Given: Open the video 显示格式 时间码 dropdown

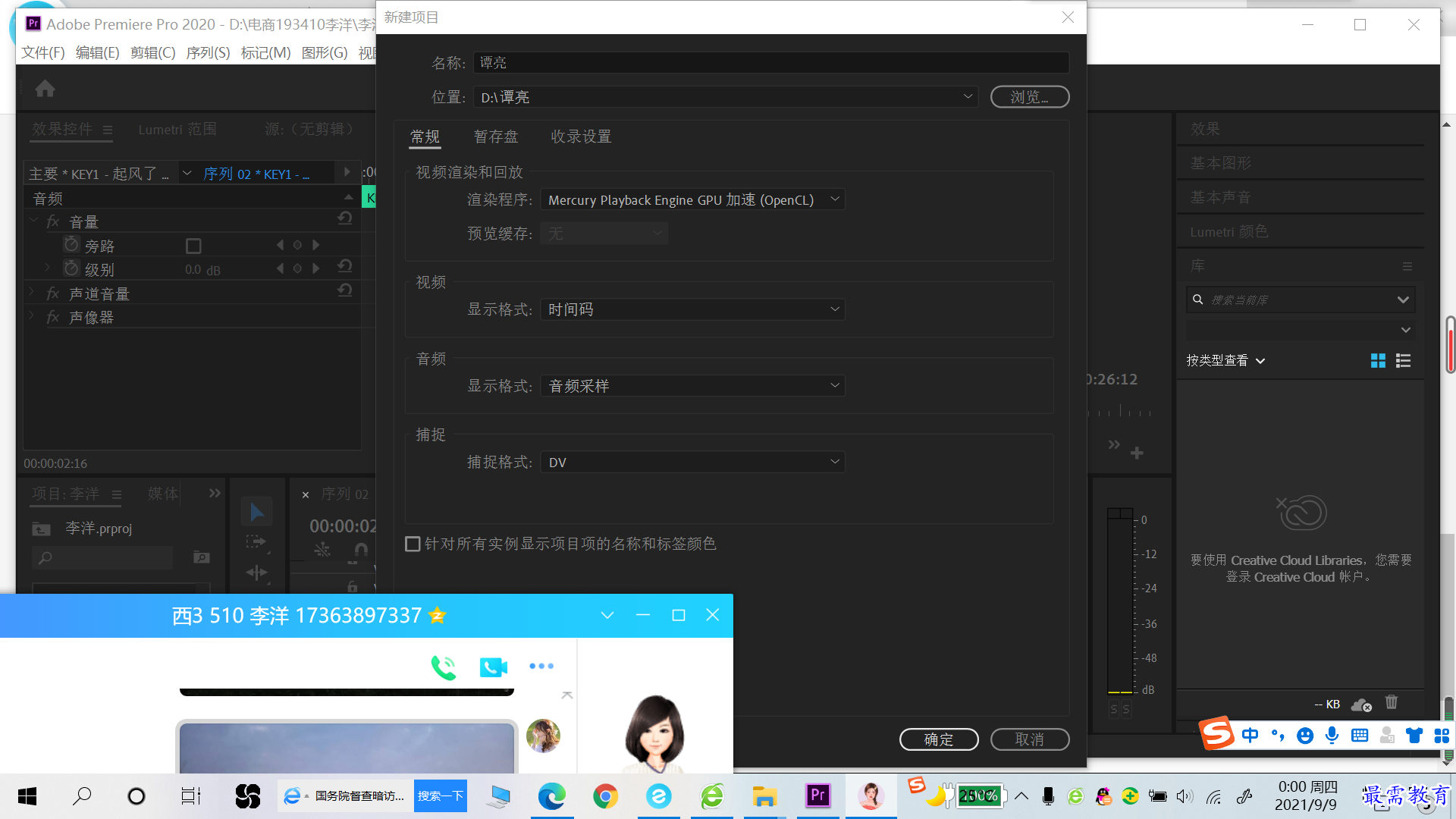Looking at the screenshot, I should tap(692, 309).
